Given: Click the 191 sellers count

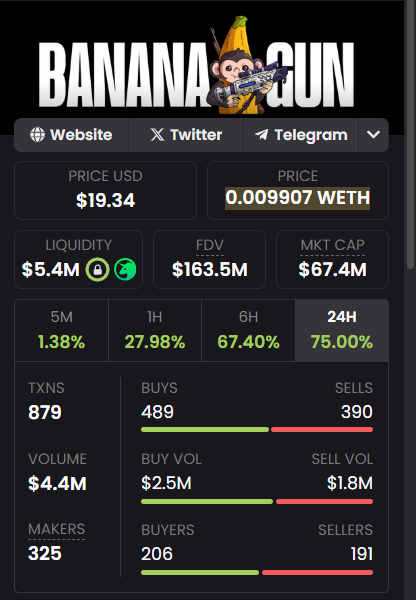Looking at the screenshot, I should (x=362, y=554).
